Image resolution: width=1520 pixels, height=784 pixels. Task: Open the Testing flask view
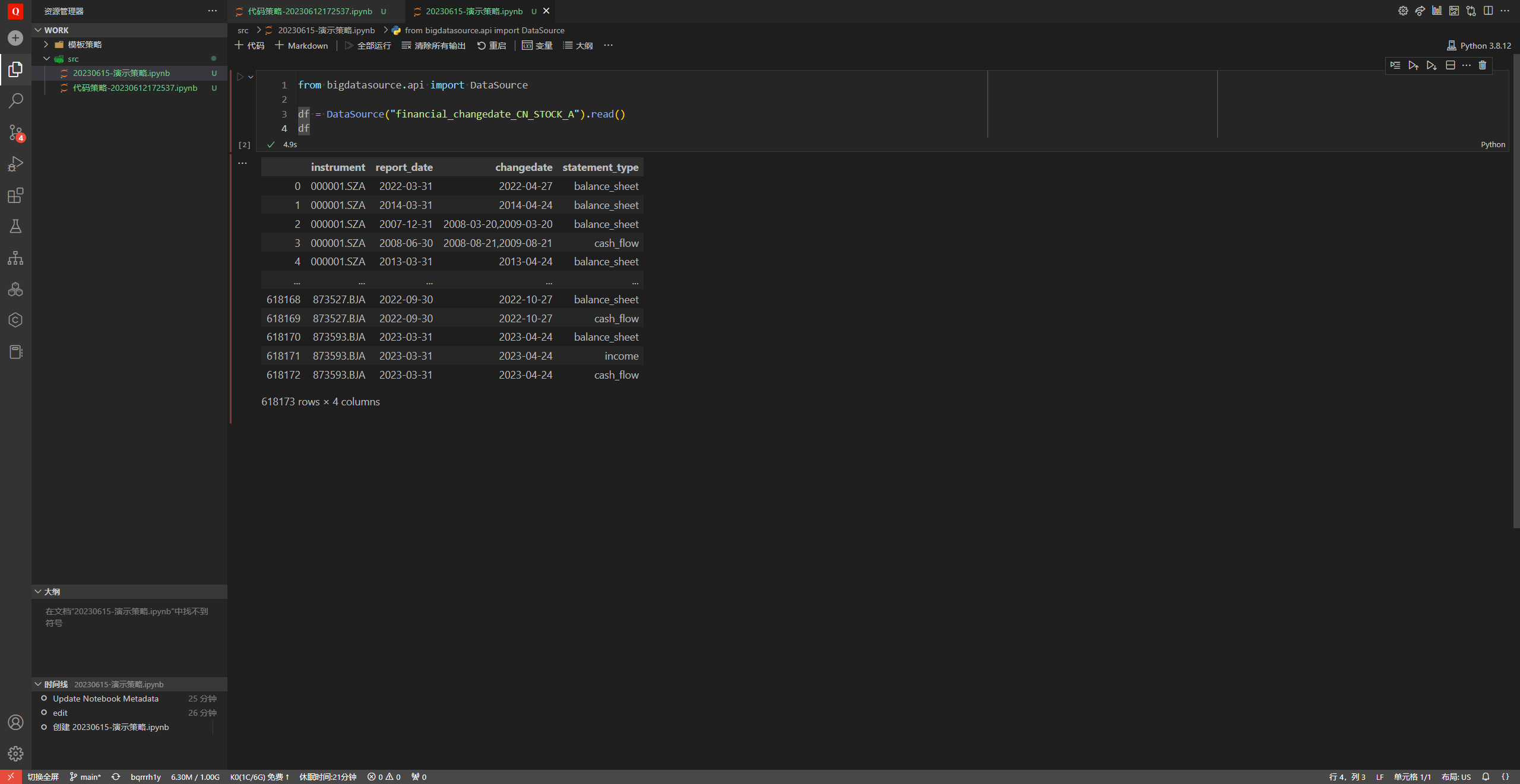[x=15, y=226]
